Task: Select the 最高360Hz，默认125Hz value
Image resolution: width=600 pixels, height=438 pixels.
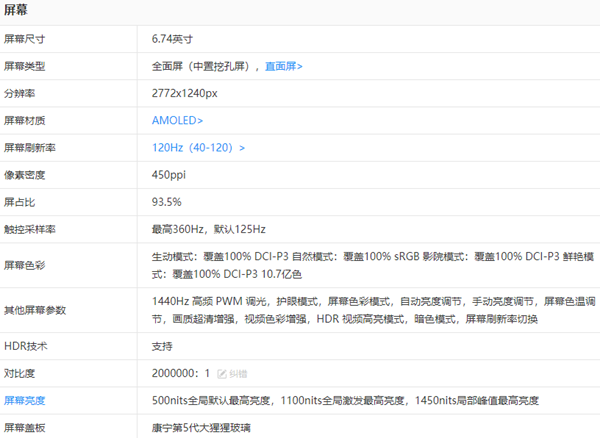Action: point(209,229)
